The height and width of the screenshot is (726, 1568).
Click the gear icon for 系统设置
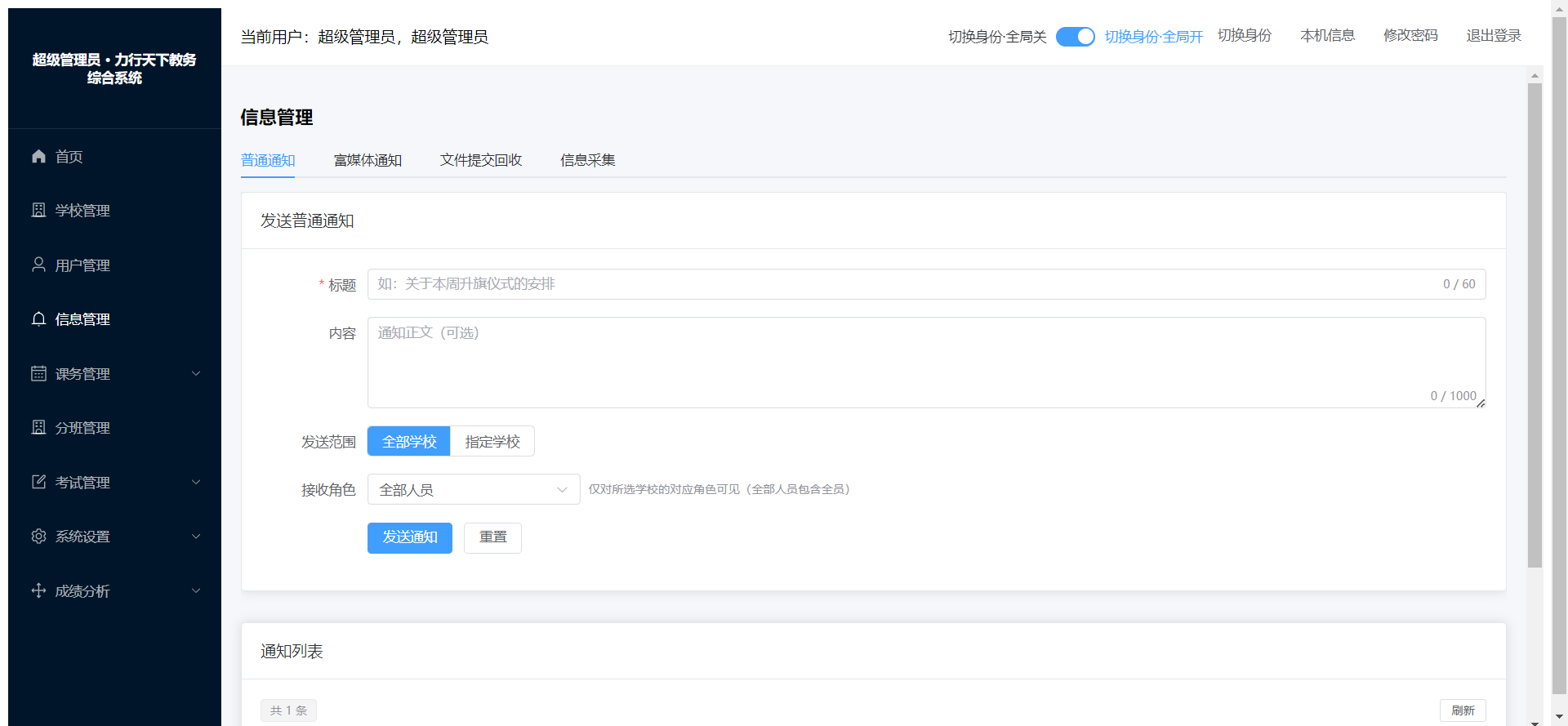coord(38,536)
